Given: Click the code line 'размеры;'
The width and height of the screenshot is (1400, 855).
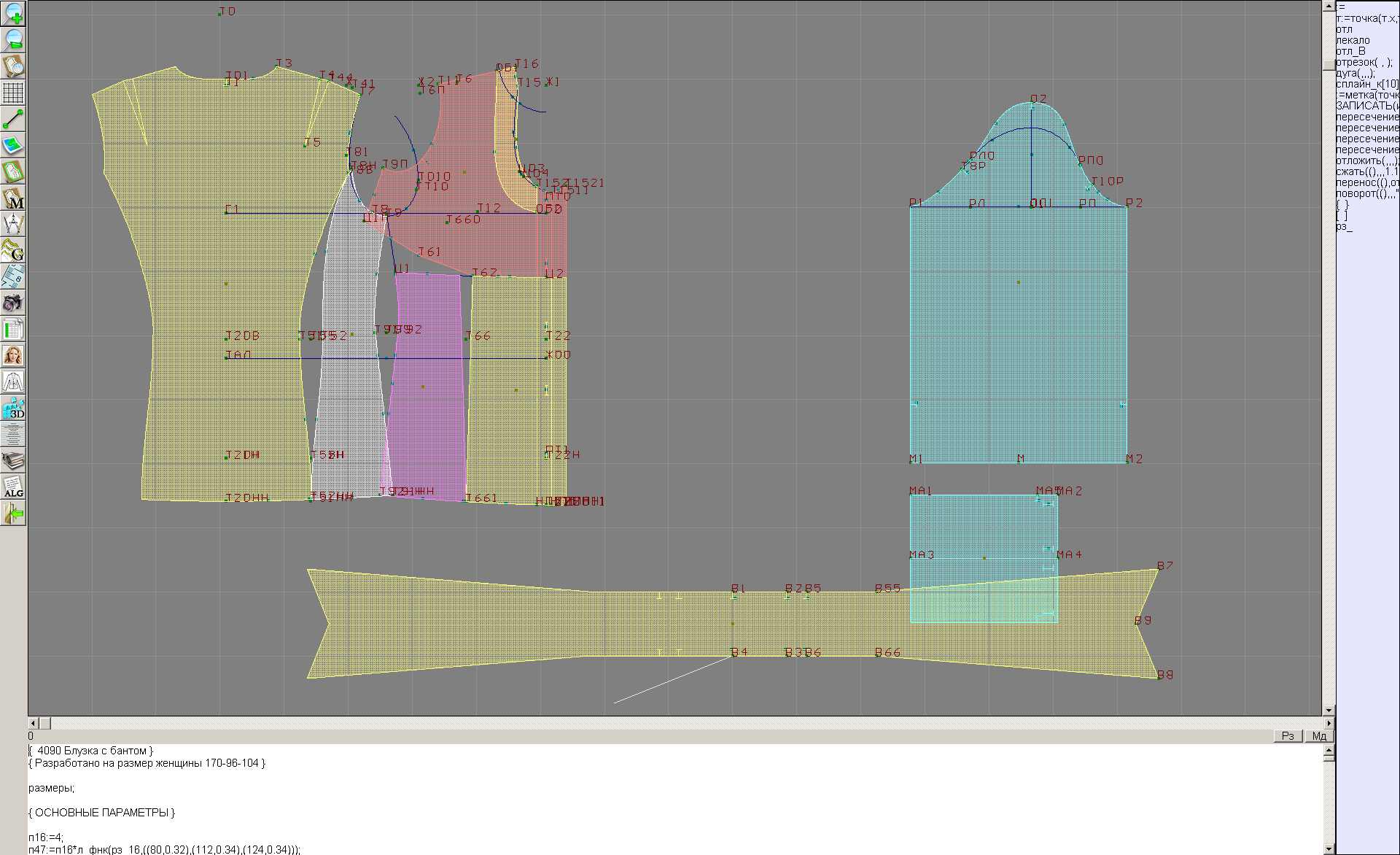Looking at the screenshot, I should (52, 788).
